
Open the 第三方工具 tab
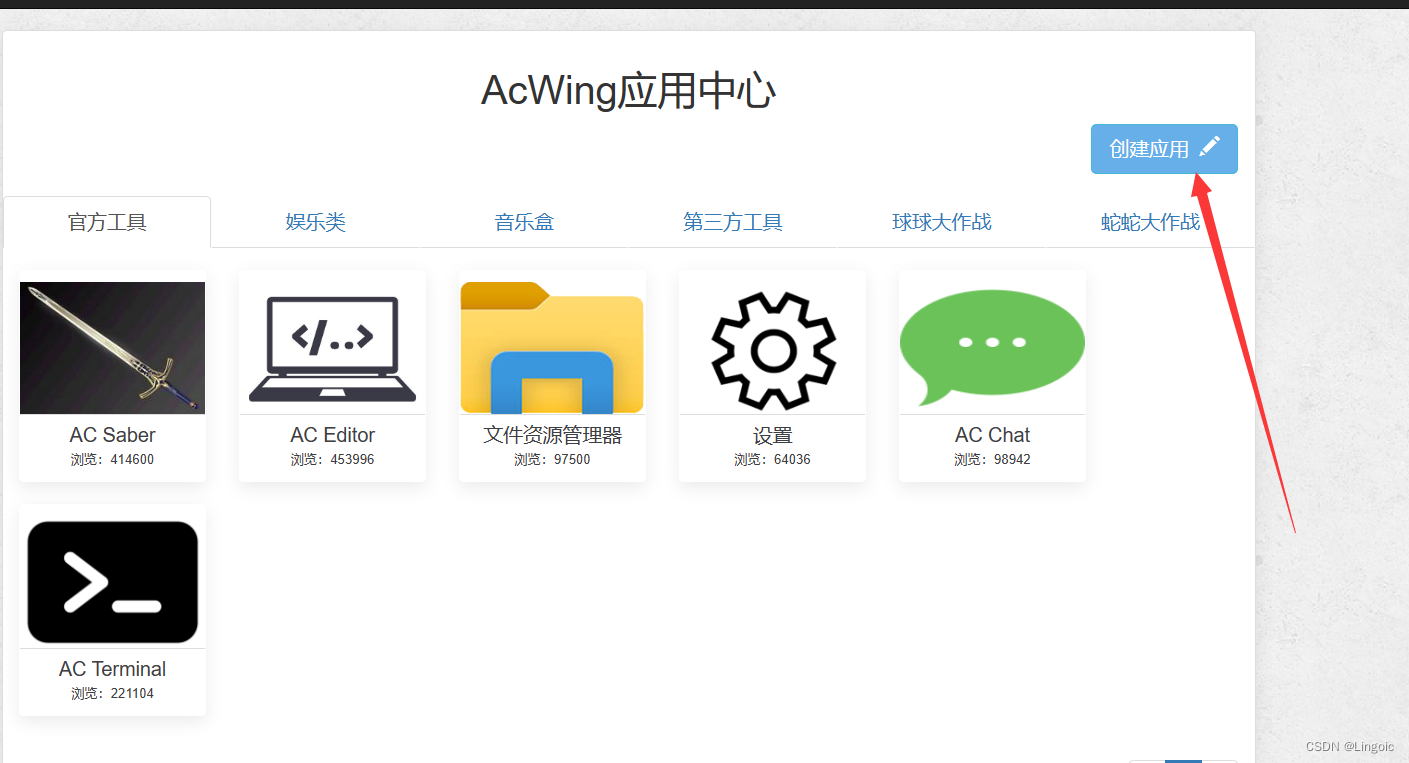pyautogui.click(x=732, y=222)
